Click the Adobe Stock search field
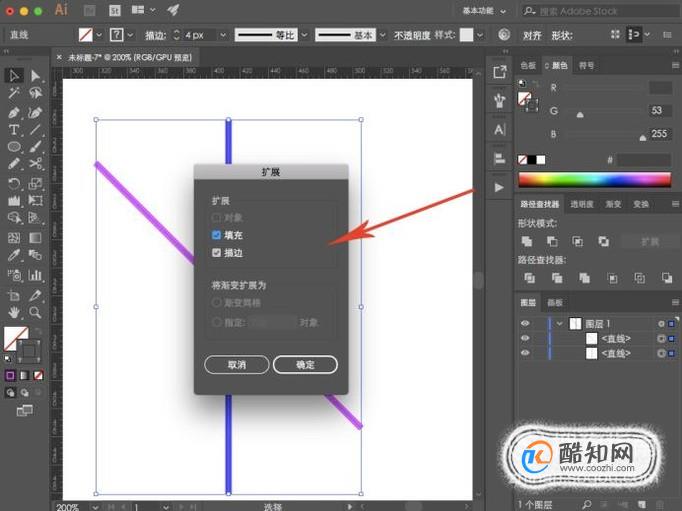The image size is (682, 511). pos(600,11)
